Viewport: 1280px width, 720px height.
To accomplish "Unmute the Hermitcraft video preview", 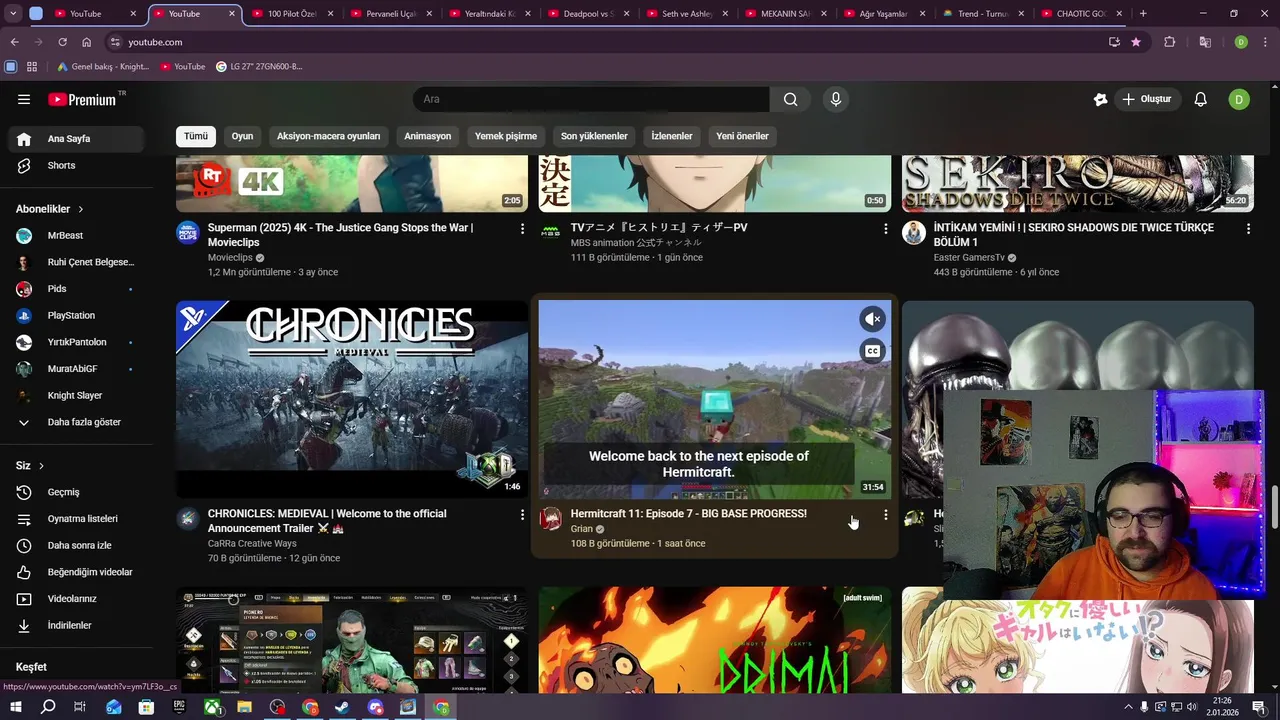I will [873, 319].
